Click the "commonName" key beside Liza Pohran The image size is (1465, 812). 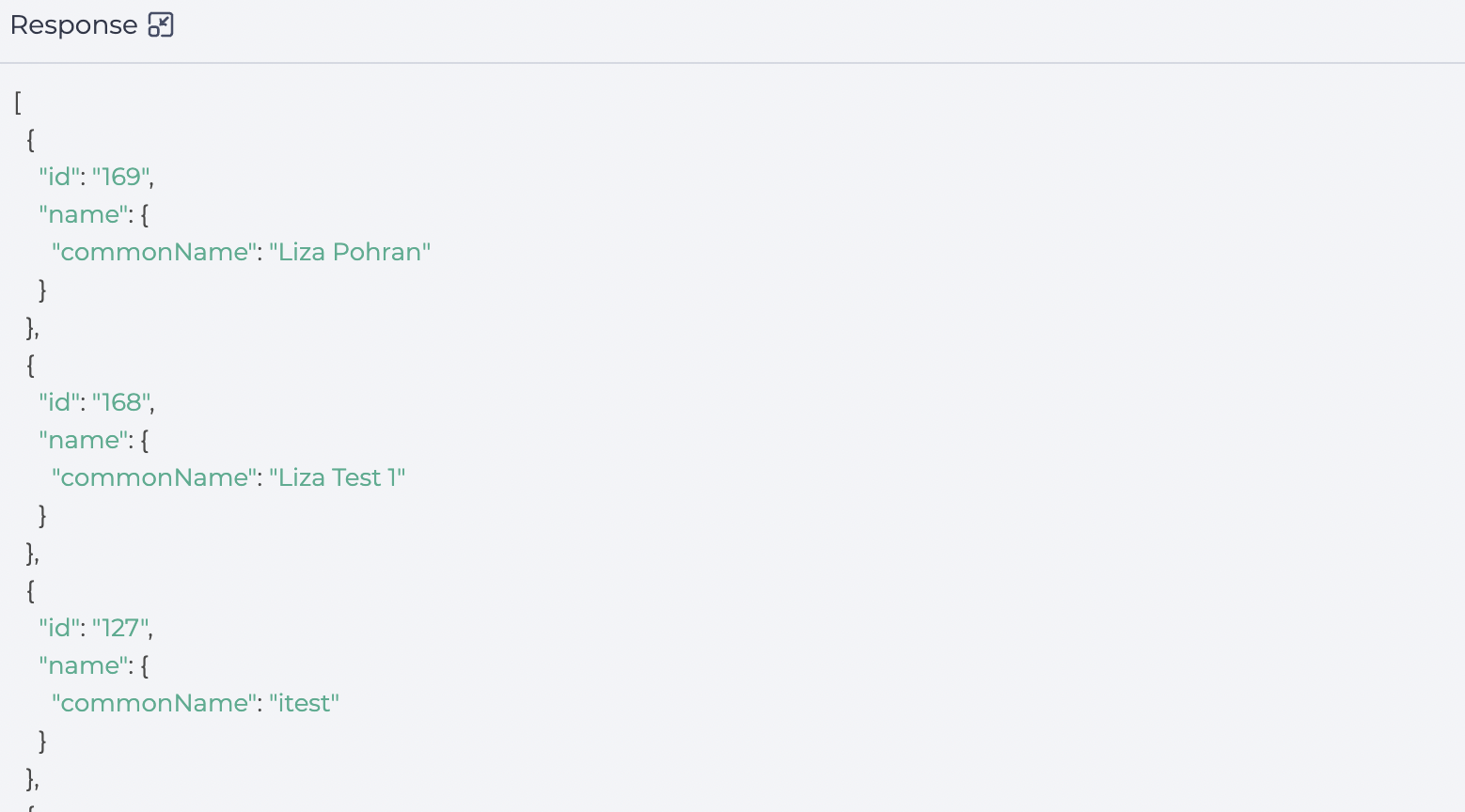(x=154, y=252)
